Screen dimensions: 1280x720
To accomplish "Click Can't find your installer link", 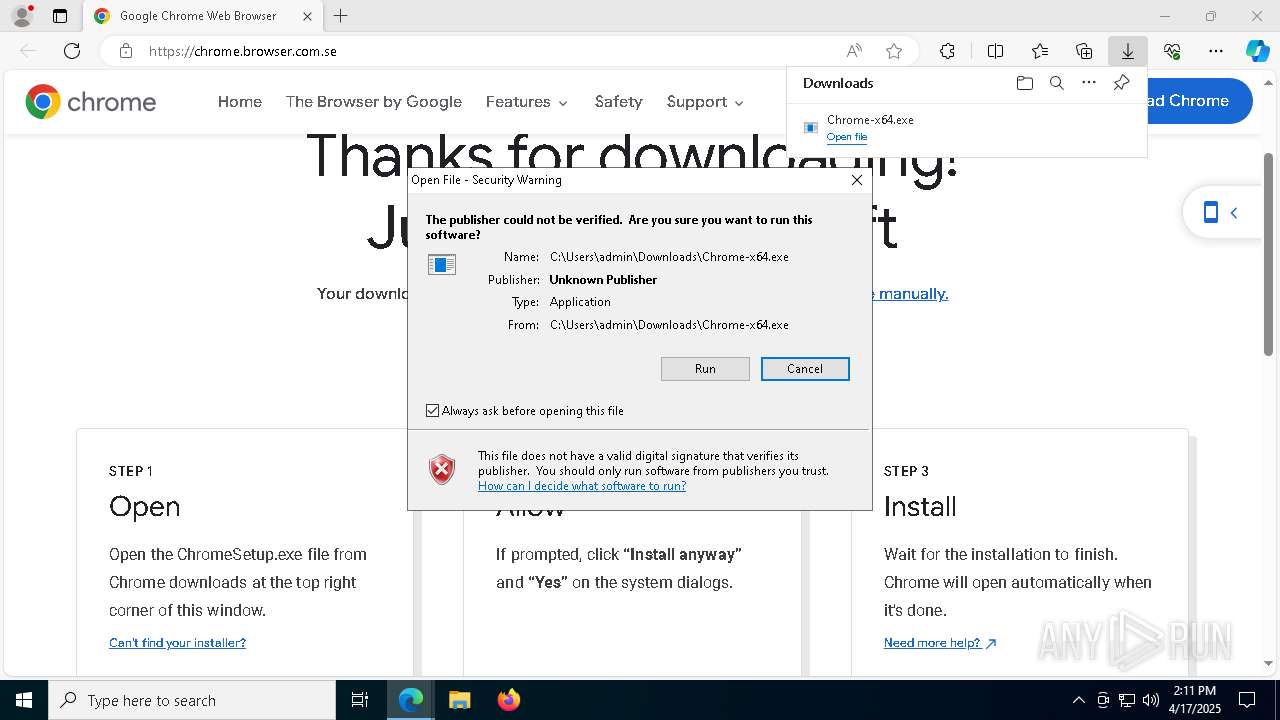I will [177, 643].
